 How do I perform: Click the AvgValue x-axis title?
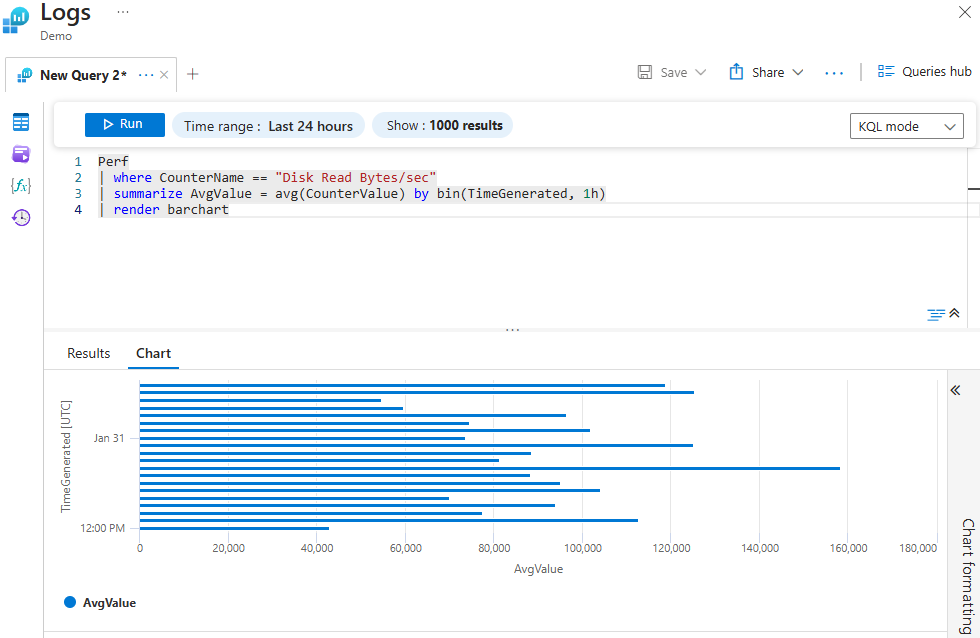[538, 569]
